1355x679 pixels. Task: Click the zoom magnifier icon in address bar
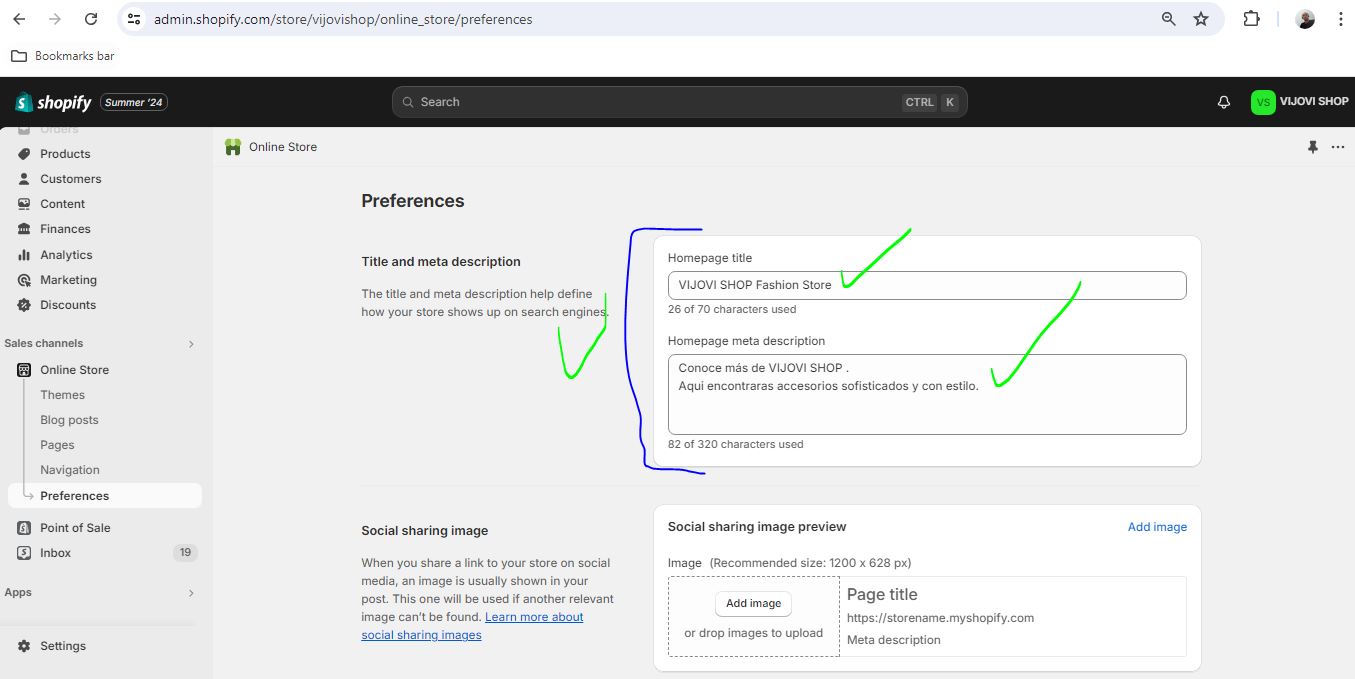(1168, 19)
